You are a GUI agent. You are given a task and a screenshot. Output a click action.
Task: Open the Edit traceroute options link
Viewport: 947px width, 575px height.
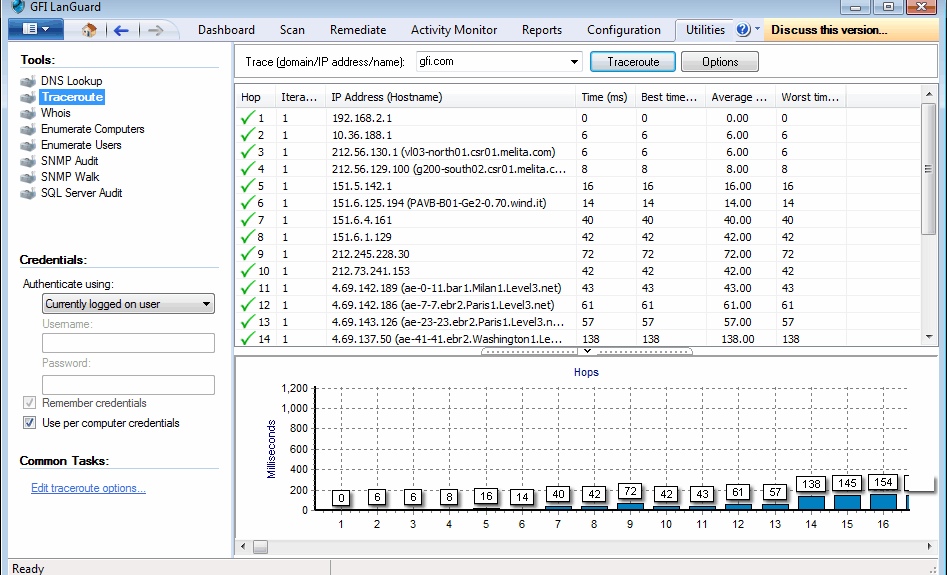coord(88,488)
